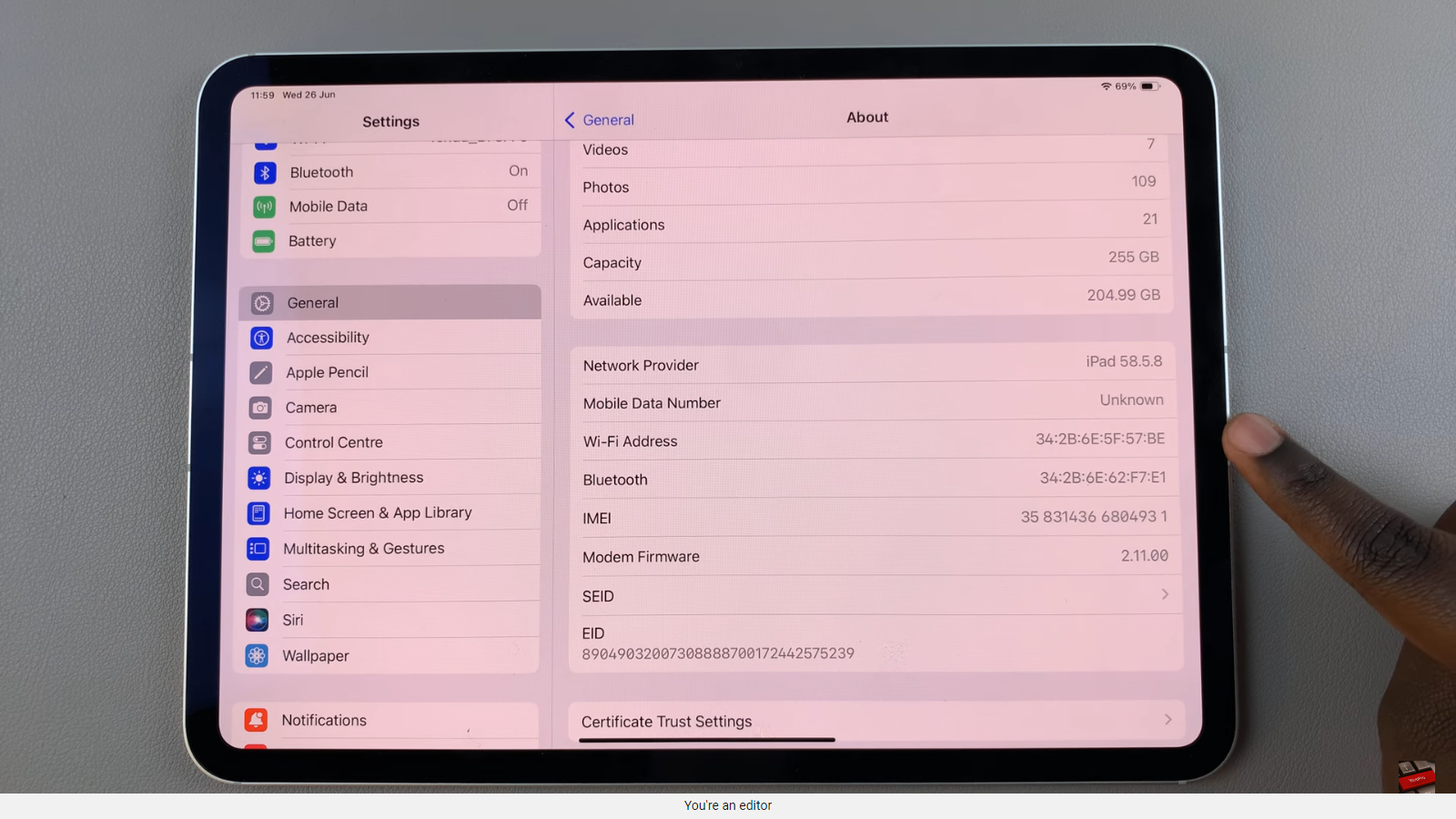Viewport: 1456px width, 819px height.
Task: Open Battery settings
Action: pos(391,241)
